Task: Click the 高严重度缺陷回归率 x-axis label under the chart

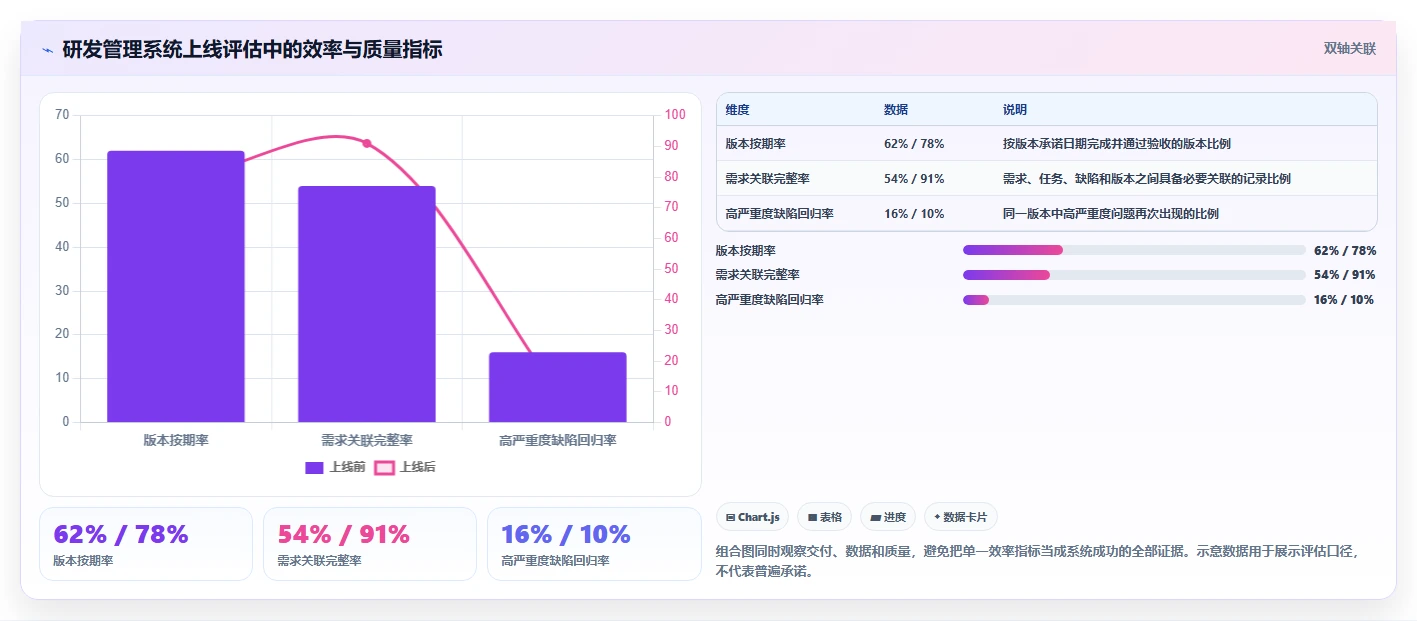Action: tap(557, 440)
